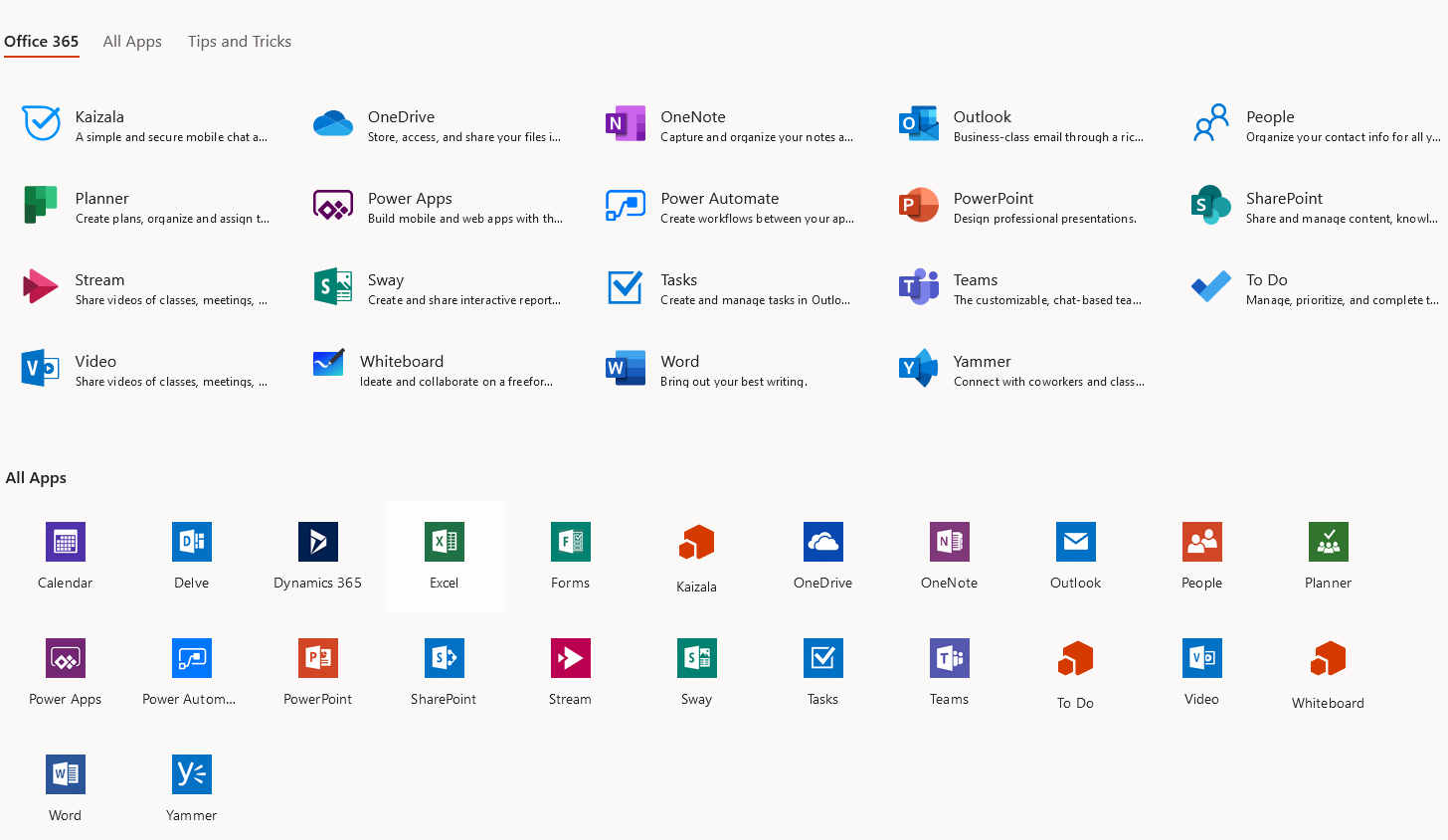Click 'Business-class email through' description
This screenshot has width=1448, height=840.
coord(1048,137)
